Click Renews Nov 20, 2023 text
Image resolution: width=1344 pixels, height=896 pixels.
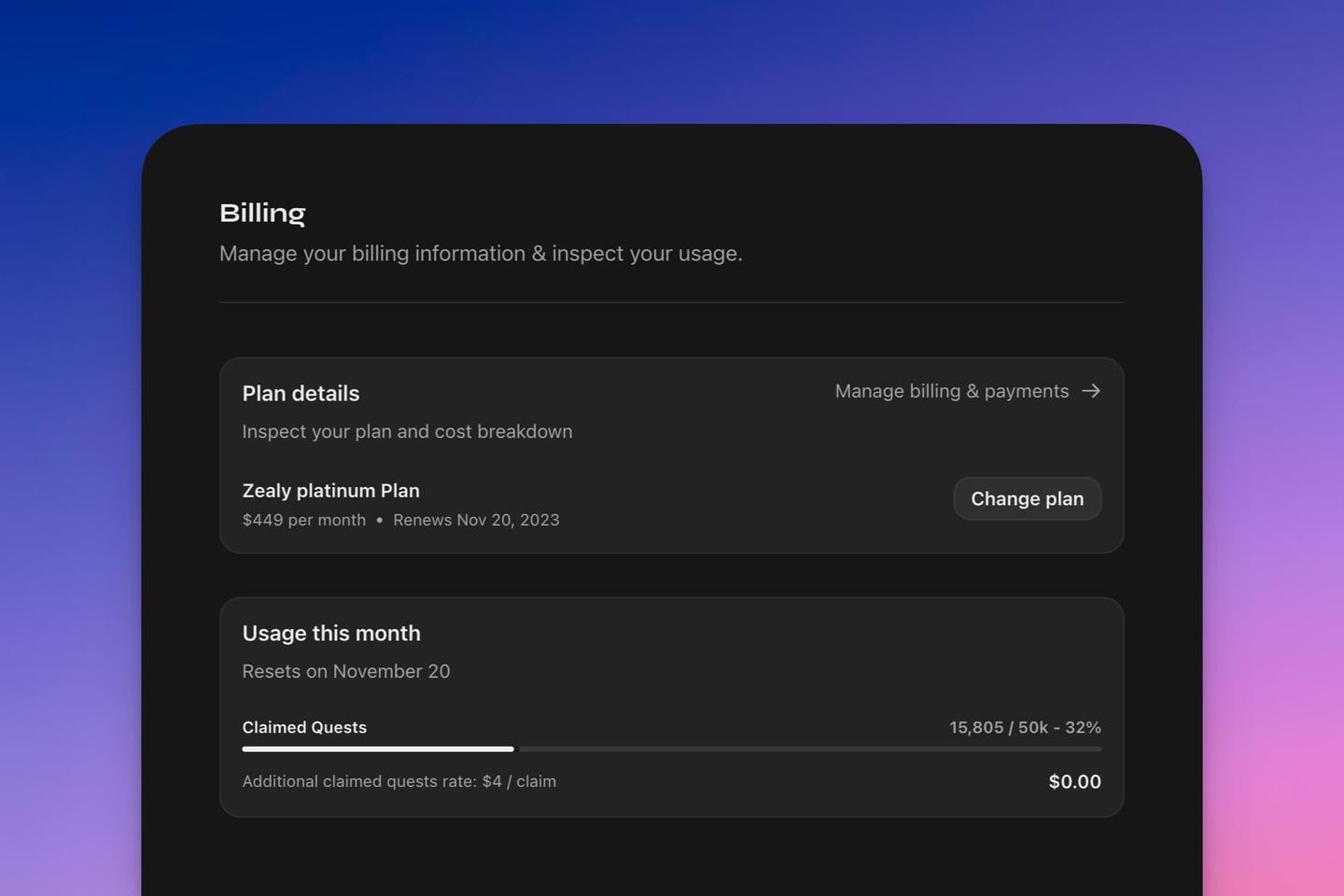(476, 520)
